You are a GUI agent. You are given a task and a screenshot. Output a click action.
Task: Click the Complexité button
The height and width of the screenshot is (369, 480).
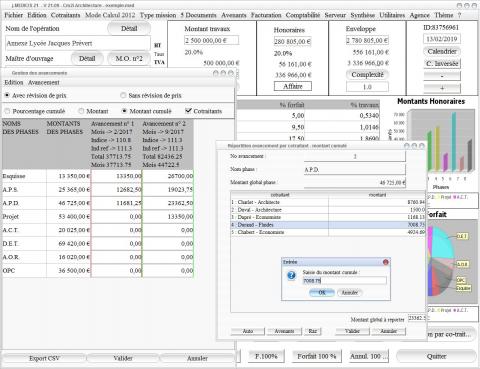[x=367, y=75]
